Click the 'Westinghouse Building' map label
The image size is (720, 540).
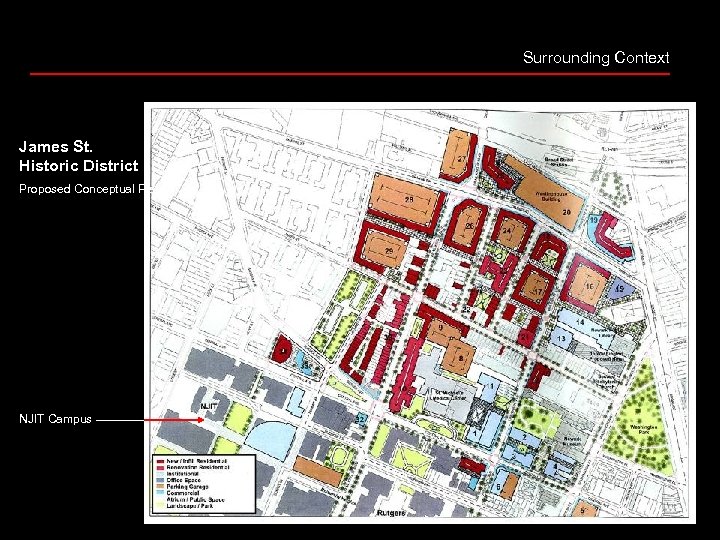[x=551, y=197]
